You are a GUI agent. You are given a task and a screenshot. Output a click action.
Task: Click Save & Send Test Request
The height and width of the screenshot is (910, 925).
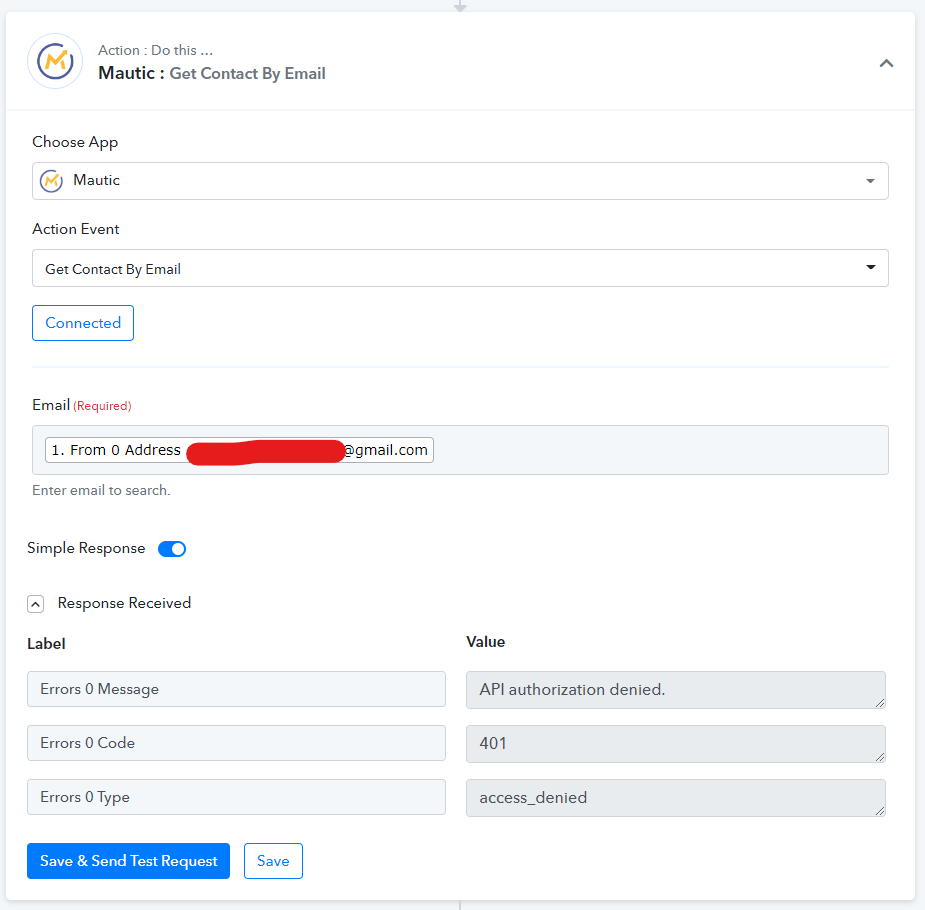click(129, 861)
